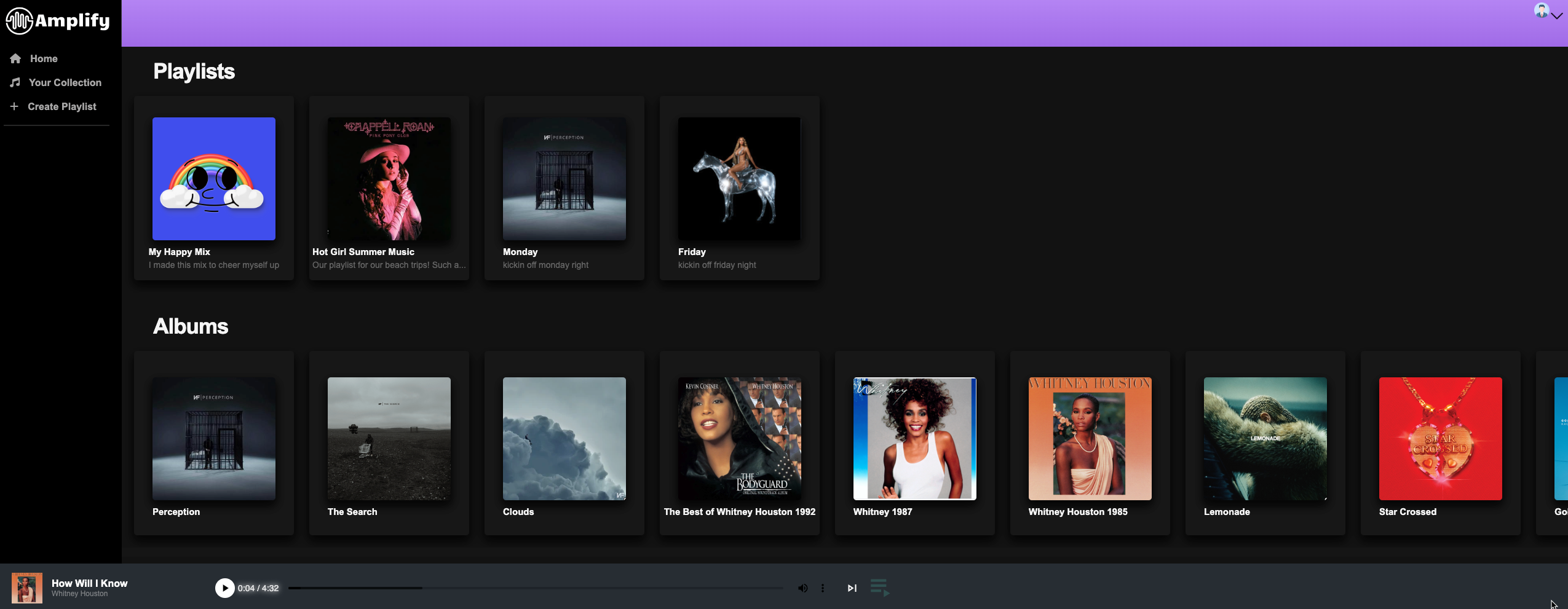Click the Create Playlist plus icon
This screenshot has height=609, width=1568.
(14, 106)
